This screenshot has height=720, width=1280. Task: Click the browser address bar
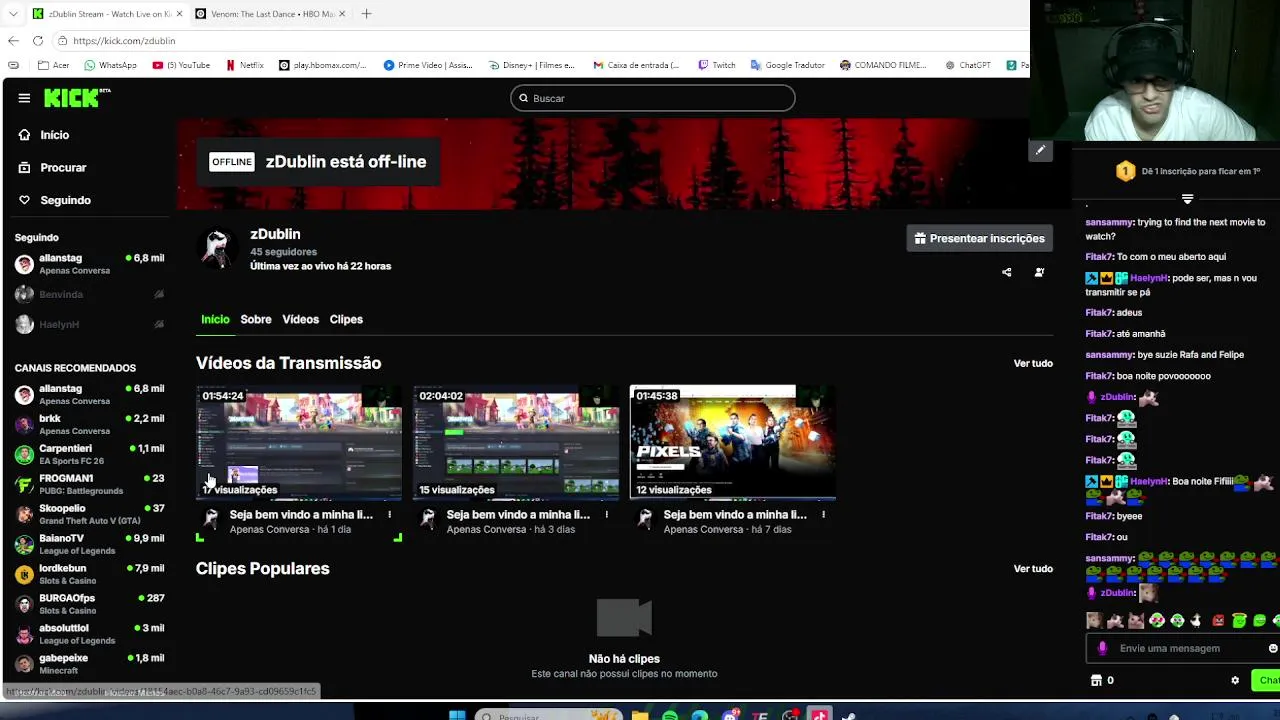click(540, 41)
